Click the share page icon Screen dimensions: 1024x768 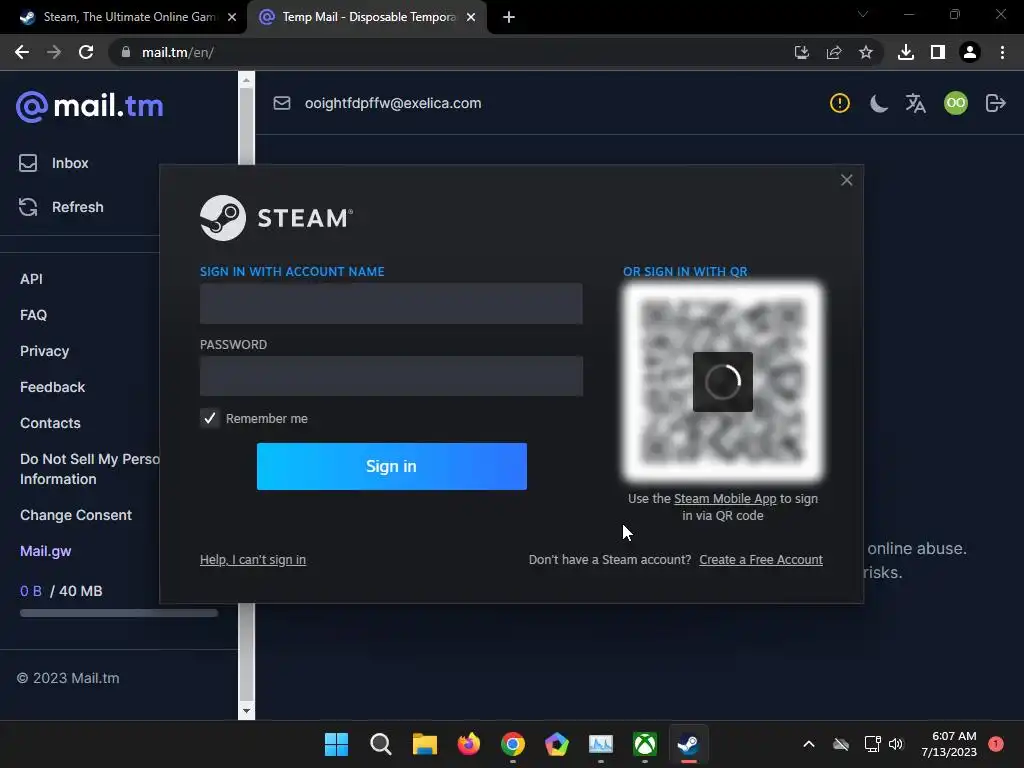click(834, 52)
